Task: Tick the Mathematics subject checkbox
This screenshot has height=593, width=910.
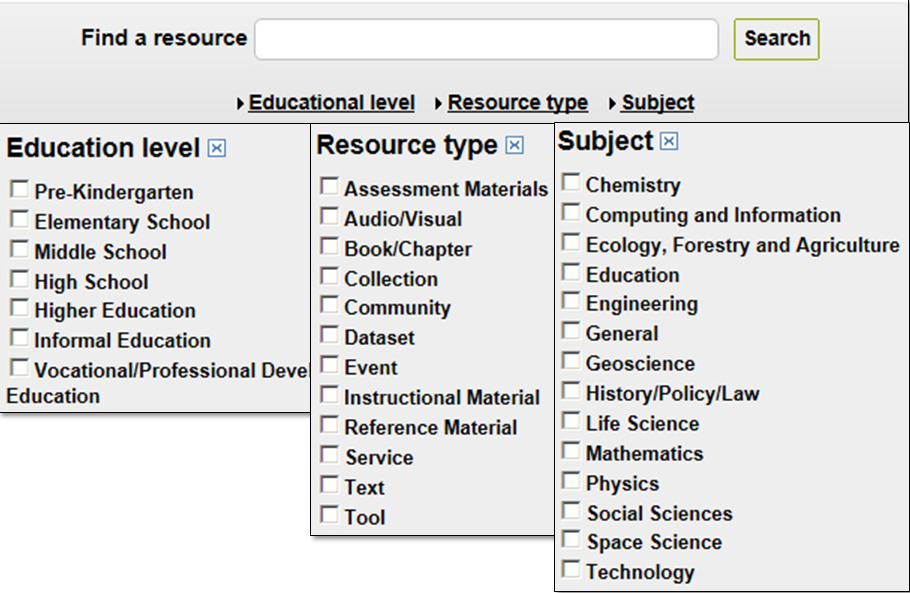Action: pos(570,451)
